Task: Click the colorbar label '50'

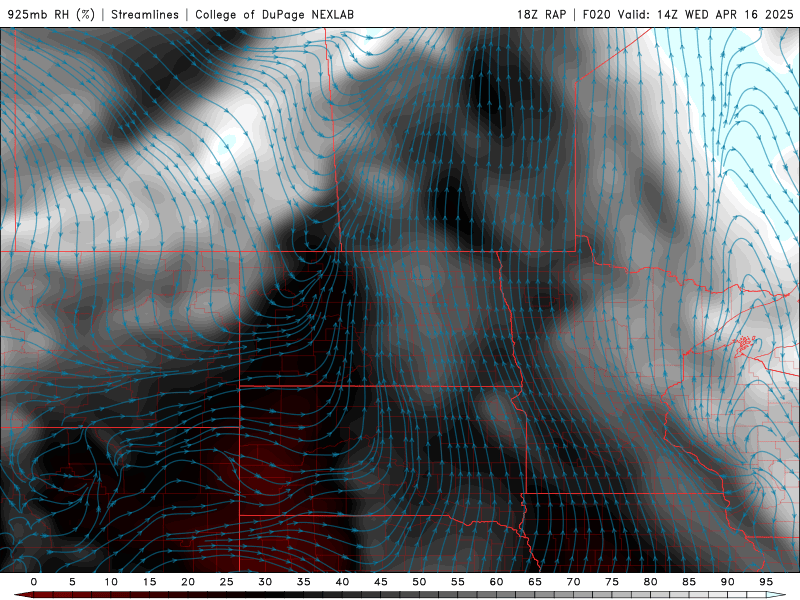Action: (419, 582)
